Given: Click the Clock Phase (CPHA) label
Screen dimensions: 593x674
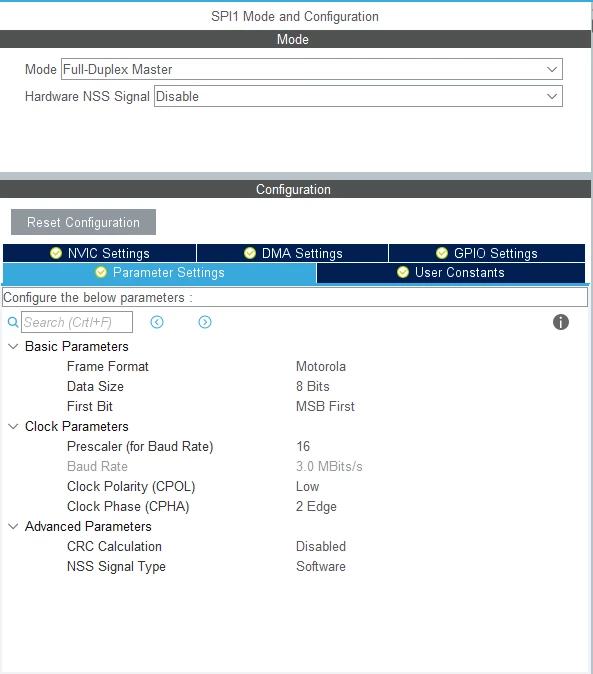Looking at the screenshot, I should pos(128,506).
